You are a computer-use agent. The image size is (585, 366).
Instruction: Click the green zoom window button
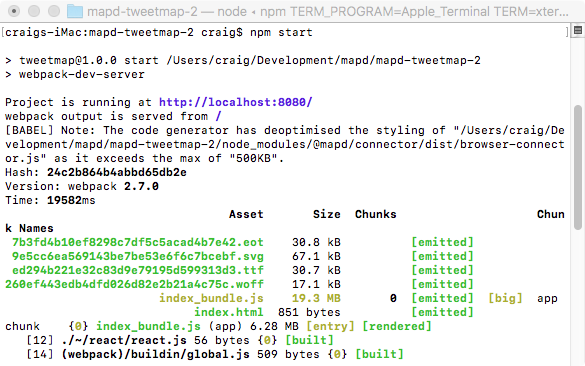tap(54, 11)
